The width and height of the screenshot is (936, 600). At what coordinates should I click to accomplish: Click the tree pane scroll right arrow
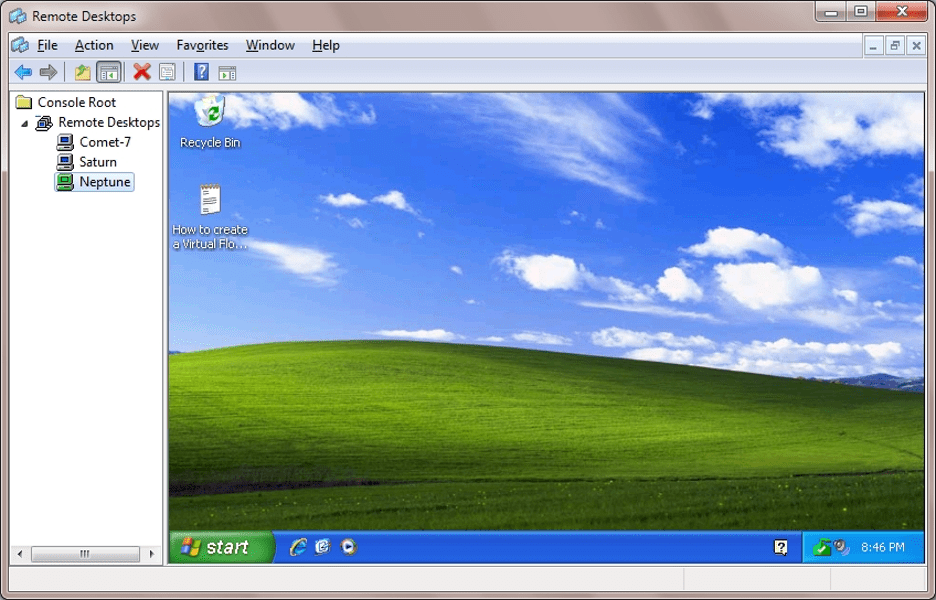[x=152, y=554]
